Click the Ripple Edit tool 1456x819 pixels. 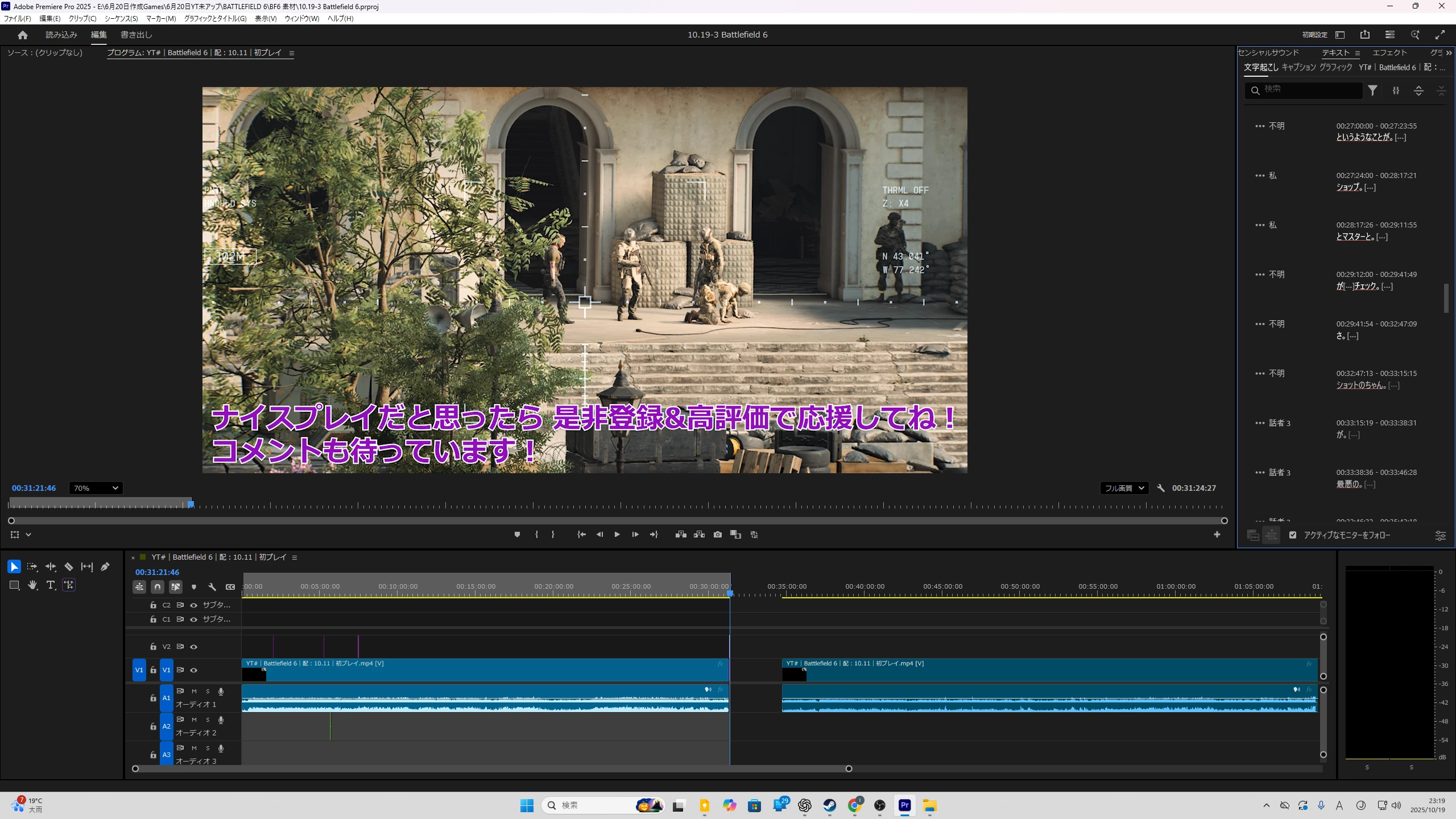51,566
